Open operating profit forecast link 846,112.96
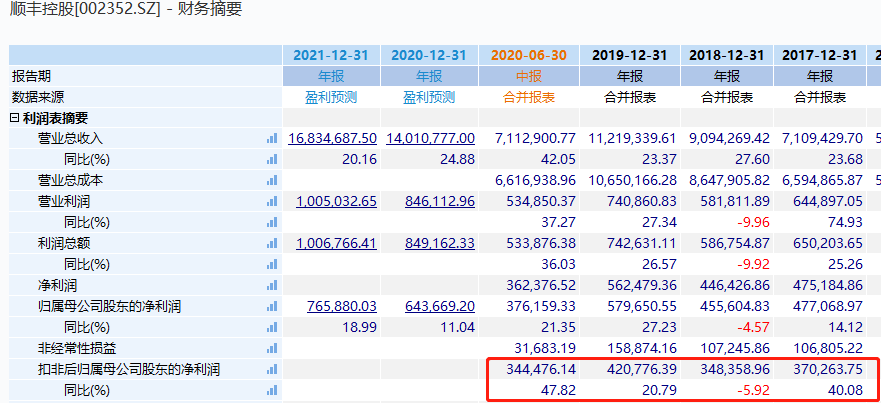 (x=440, y=201)
